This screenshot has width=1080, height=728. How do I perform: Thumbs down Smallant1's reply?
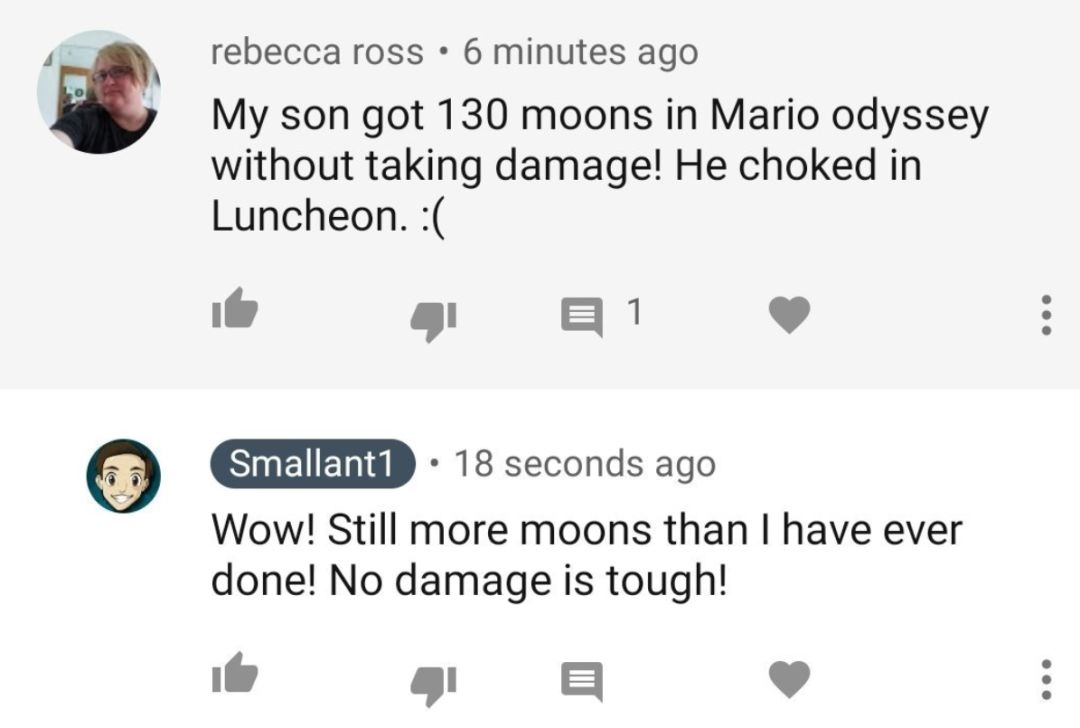(433, 684)
